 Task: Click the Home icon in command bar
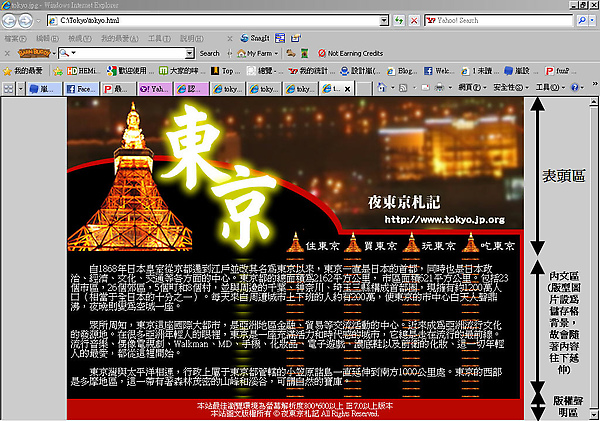click(382, 88)
